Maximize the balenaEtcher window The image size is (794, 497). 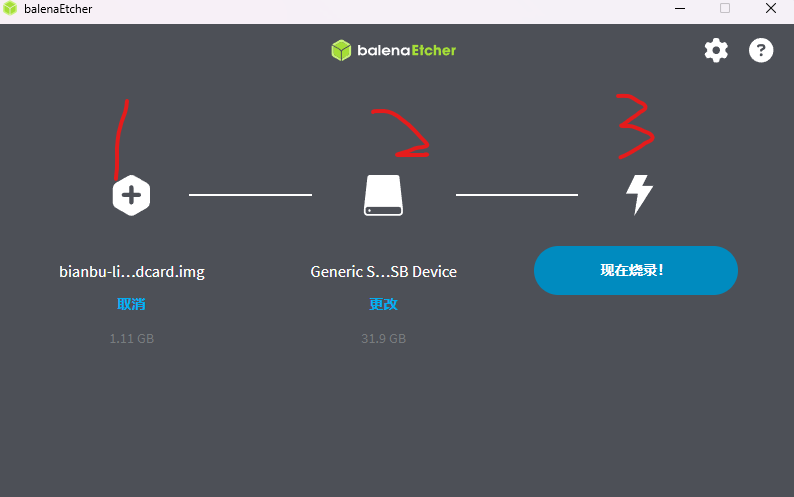(x=725, y=9)
